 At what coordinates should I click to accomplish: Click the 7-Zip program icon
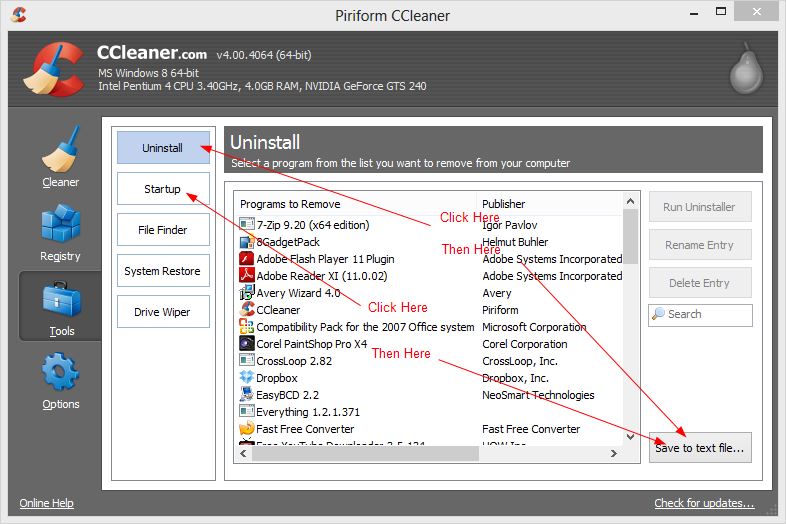(247, 224)
